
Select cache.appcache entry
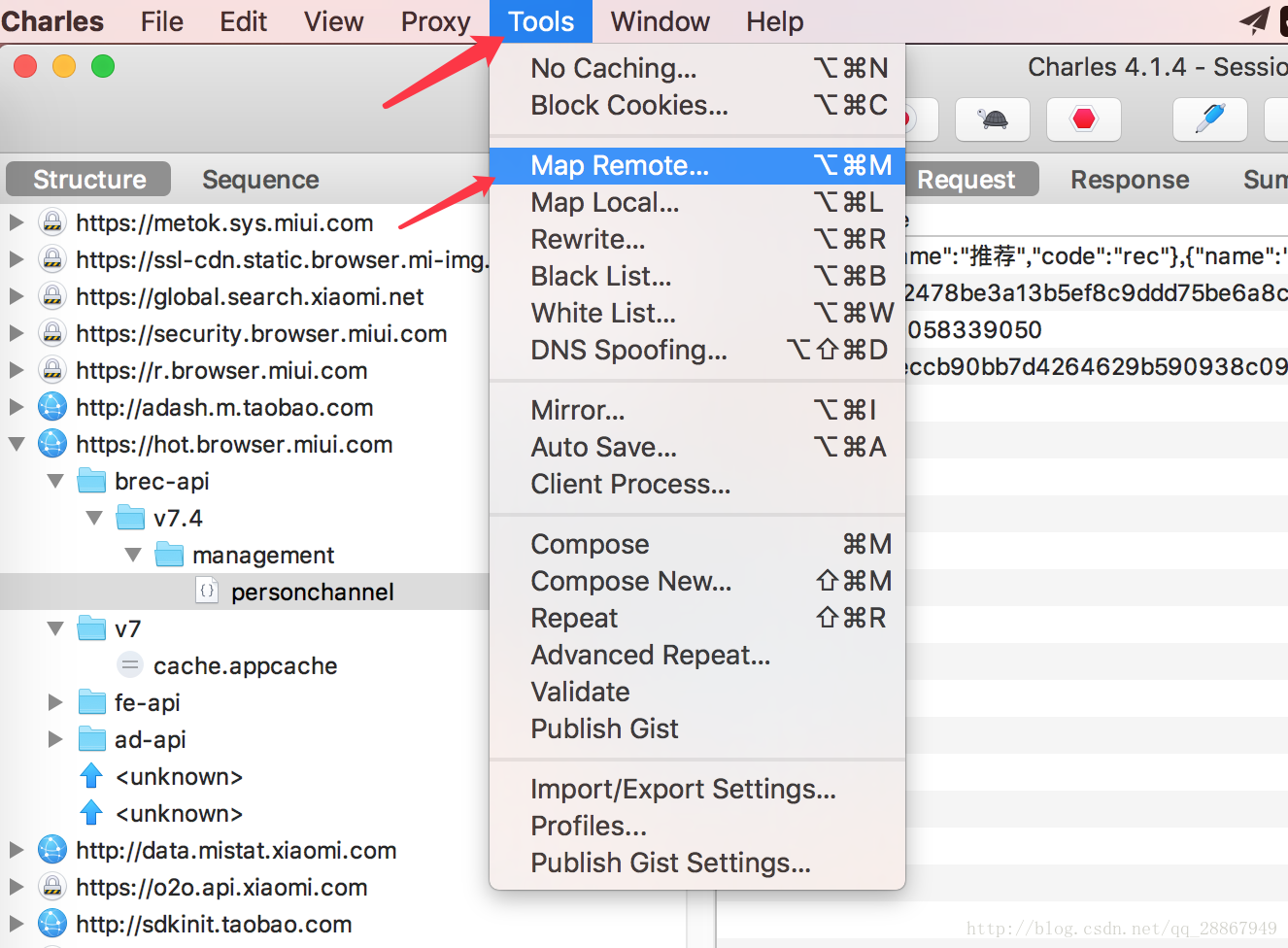[x=245, y=665]
